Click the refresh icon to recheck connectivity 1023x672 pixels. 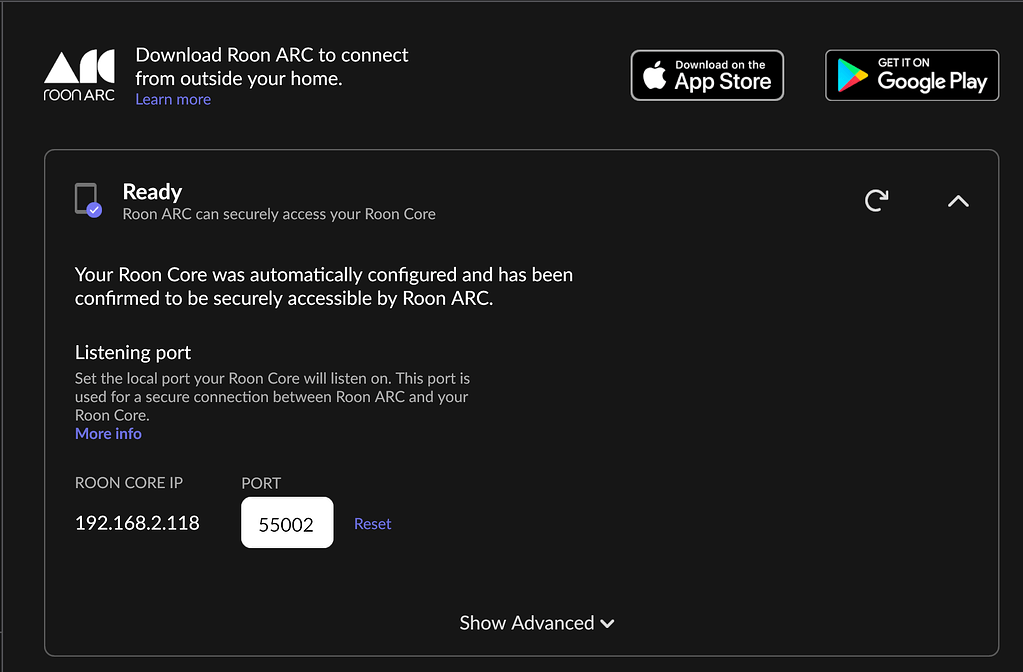(876, 200)
